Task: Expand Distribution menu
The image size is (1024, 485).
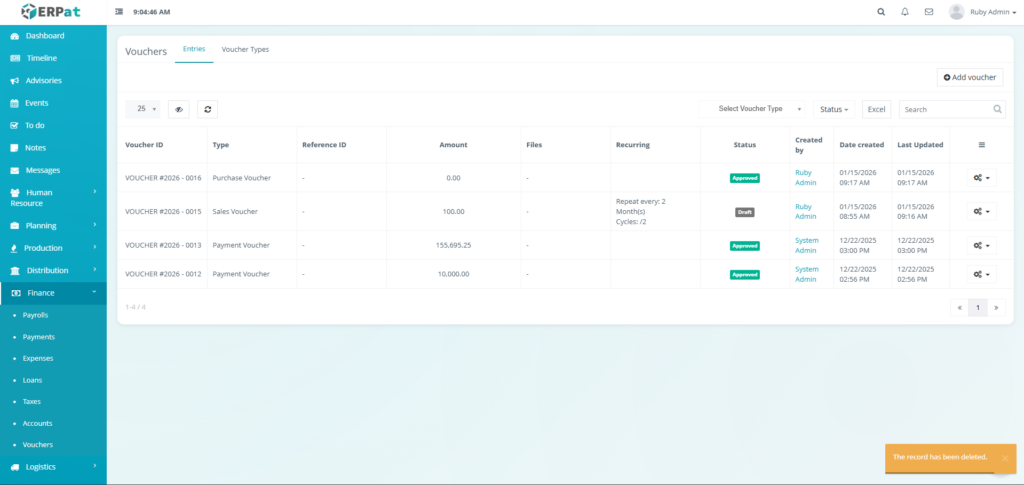Action: pyautogui.click(x=53, y=270)
